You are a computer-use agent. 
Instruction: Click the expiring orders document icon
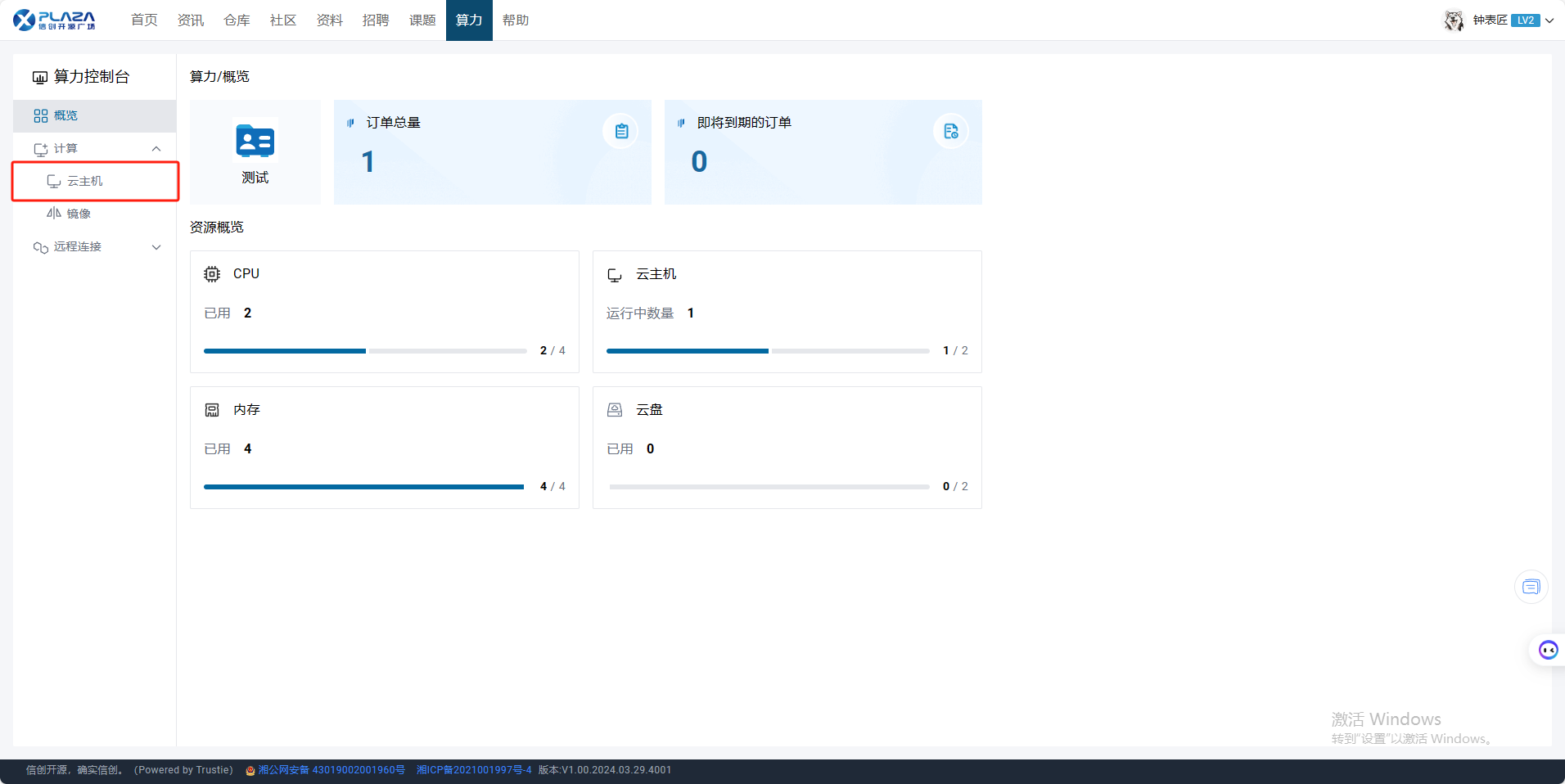(950, 131)
